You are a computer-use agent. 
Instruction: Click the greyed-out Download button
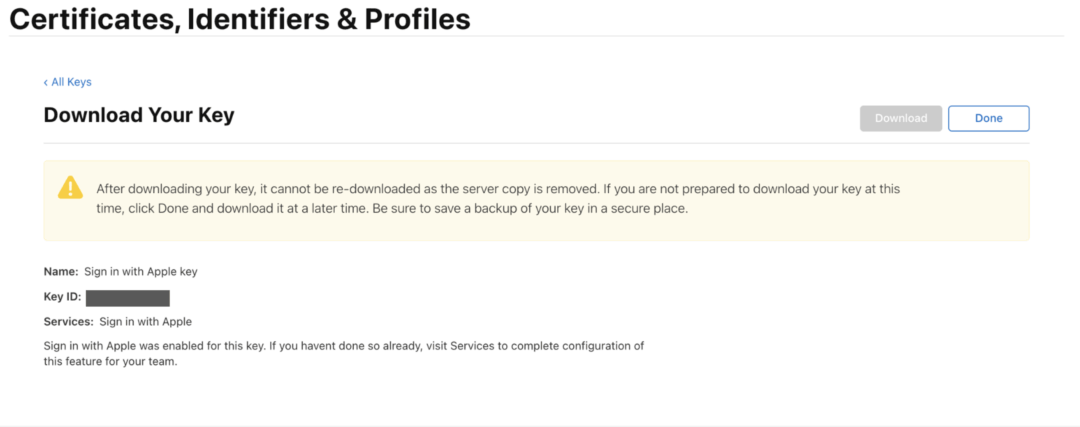pos(901,118)
